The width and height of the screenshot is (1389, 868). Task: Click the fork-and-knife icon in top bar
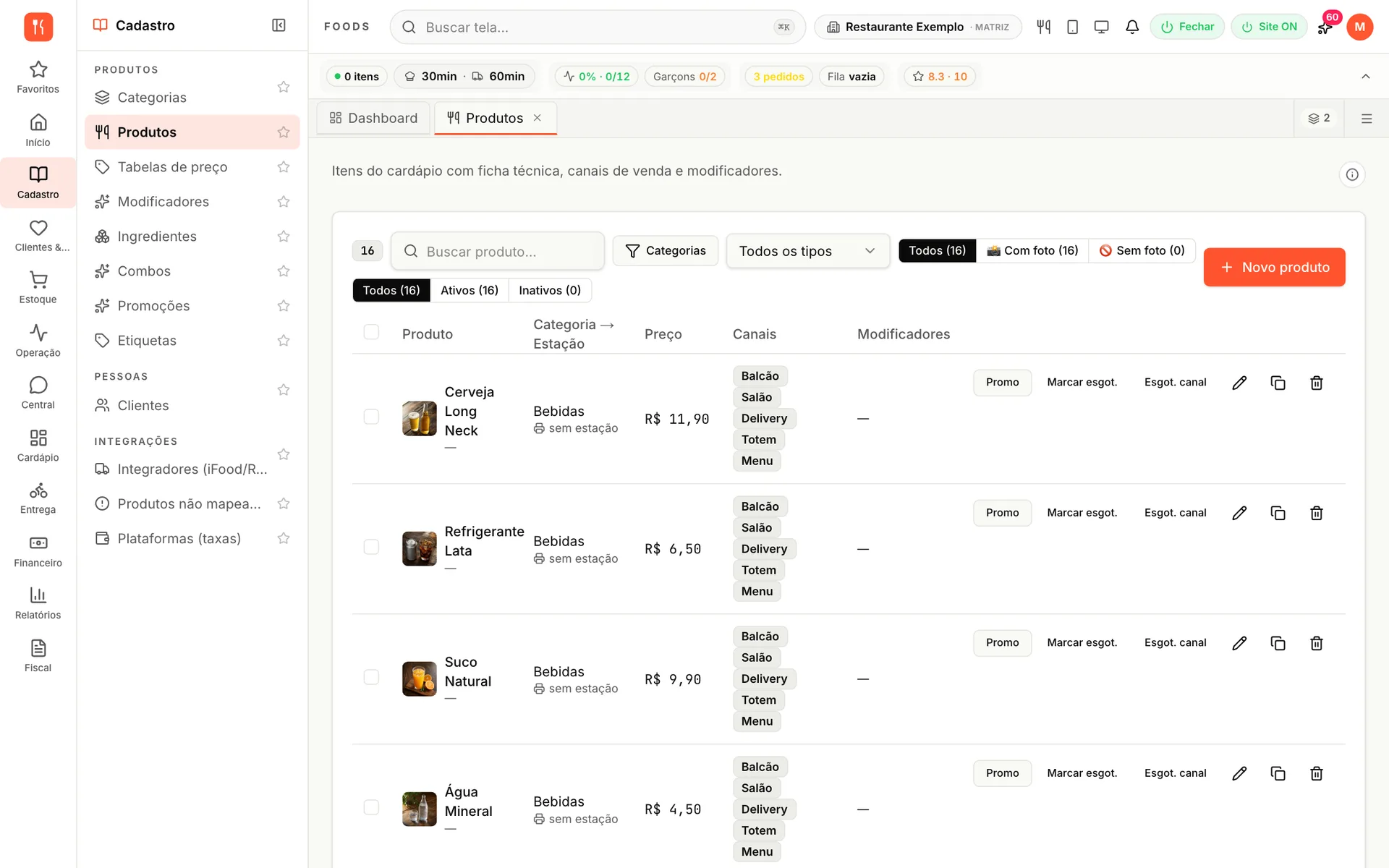(x=1043, y=27)
